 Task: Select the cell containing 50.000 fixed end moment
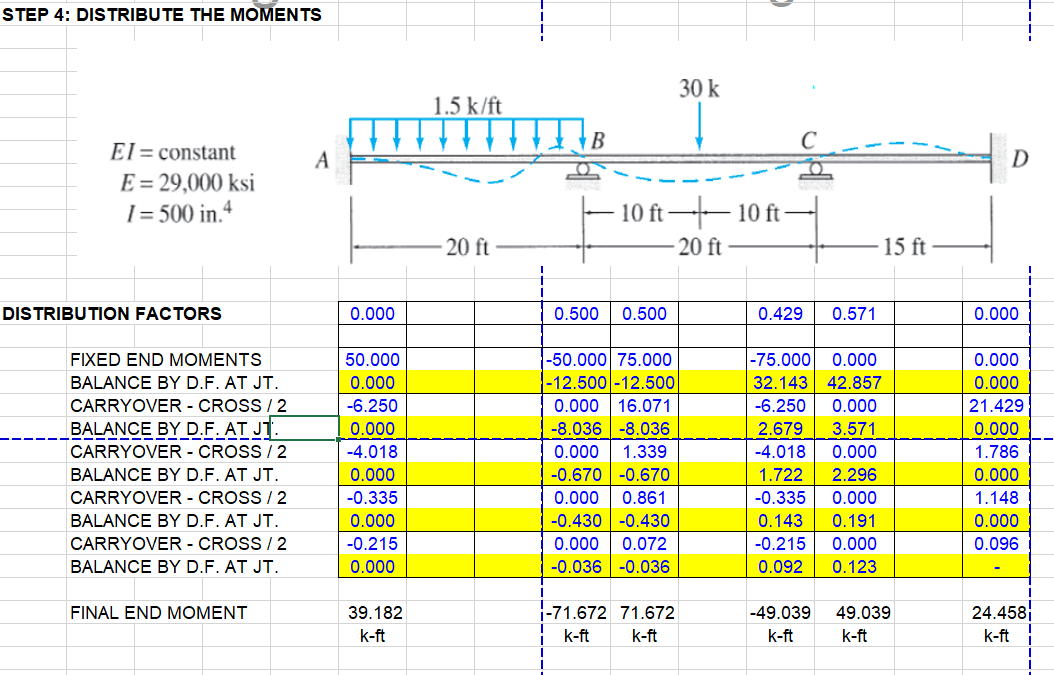pyautogui.click(x=370, y=360)
